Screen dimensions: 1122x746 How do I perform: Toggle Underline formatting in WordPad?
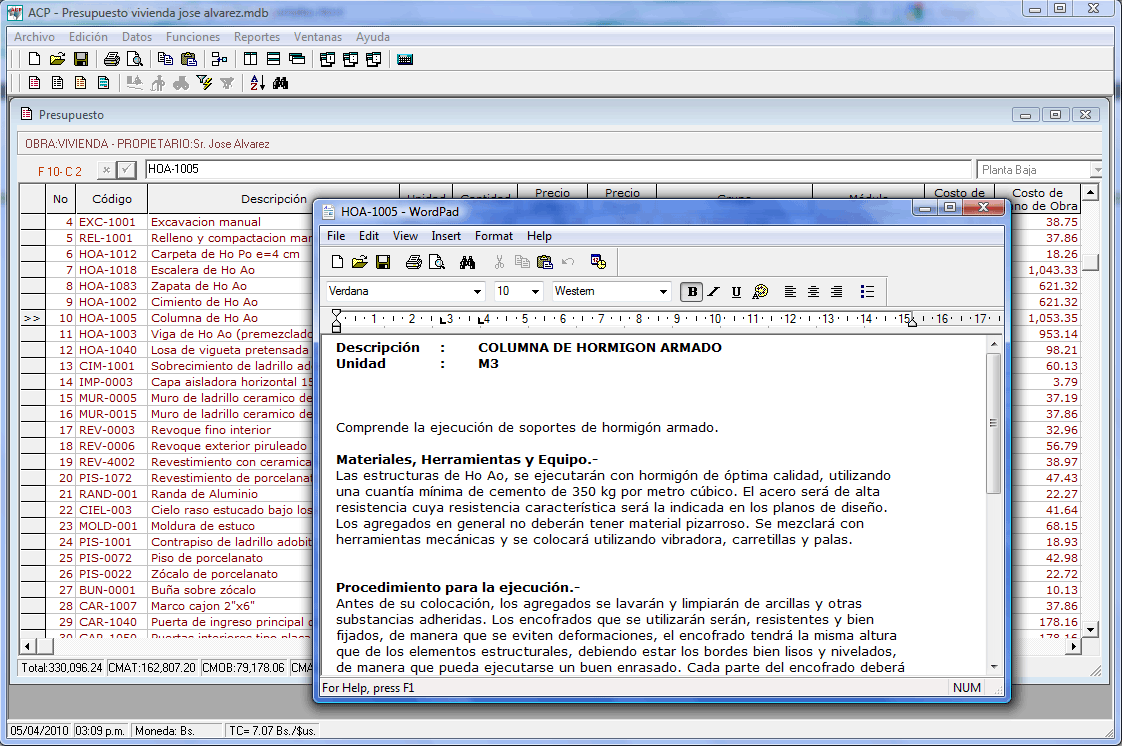coord(736,292)
